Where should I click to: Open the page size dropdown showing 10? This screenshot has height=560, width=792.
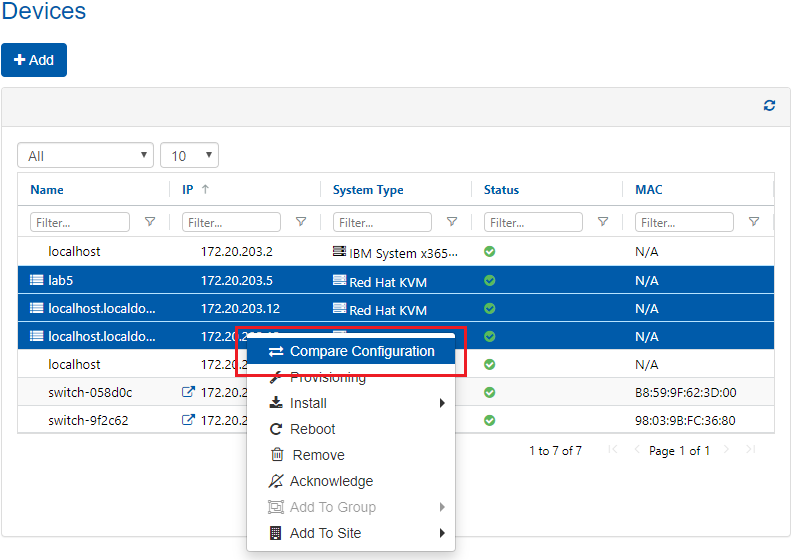189,156
